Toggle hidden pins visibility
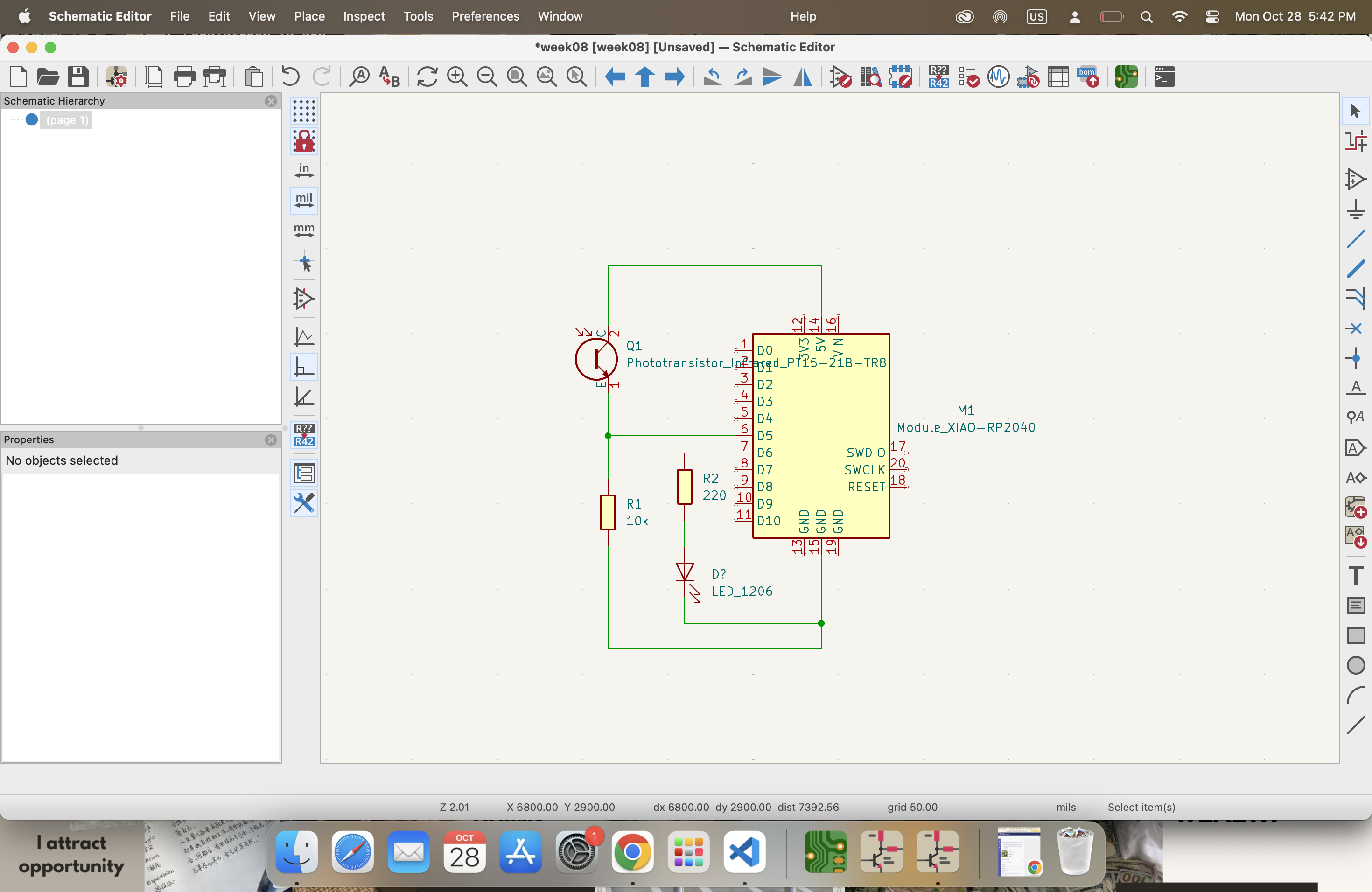Image resolution: width=1372 pixels, height=892 pixels. tap(304, 299)
